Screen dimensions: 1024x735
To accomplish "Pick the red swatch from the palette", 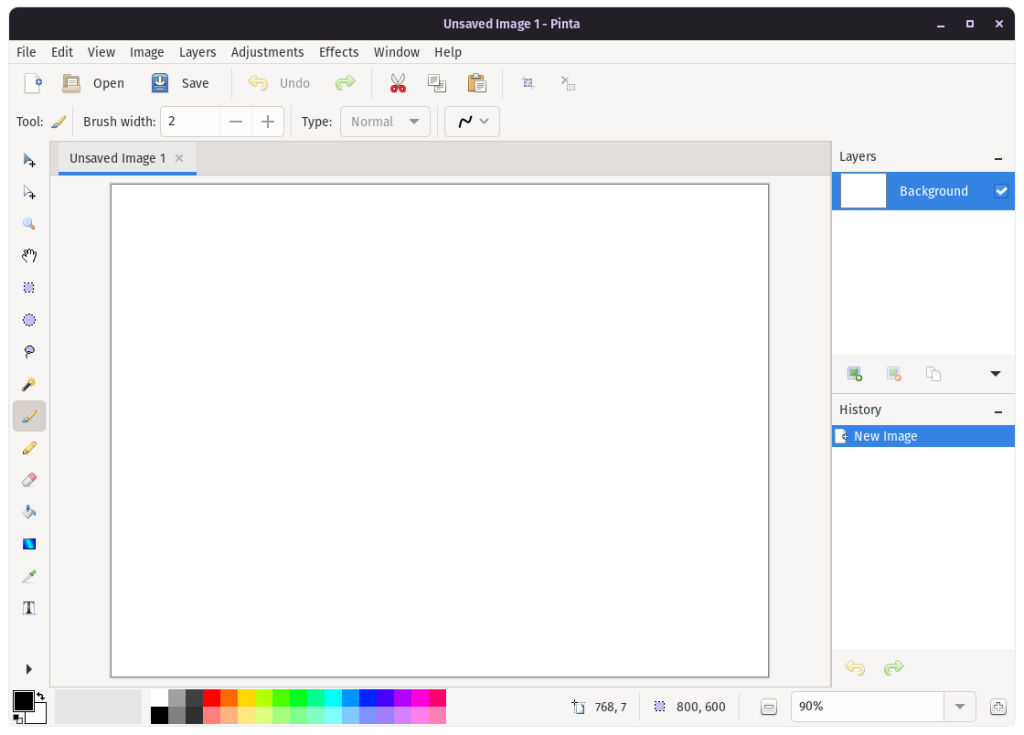I will pos(210,699).
